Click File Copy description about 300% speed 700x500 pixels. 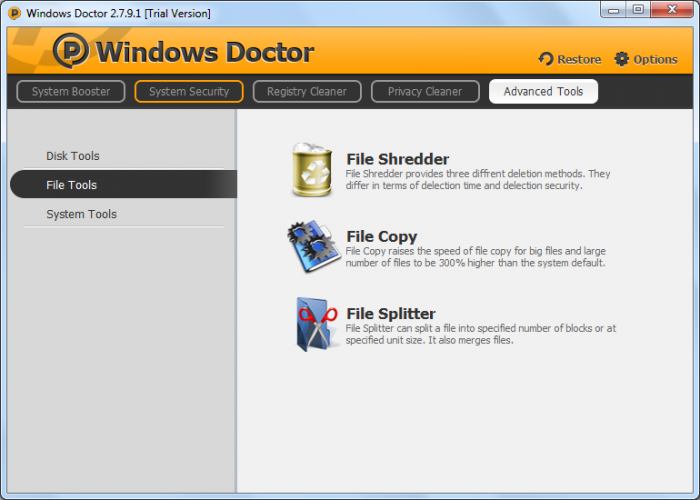475,257
